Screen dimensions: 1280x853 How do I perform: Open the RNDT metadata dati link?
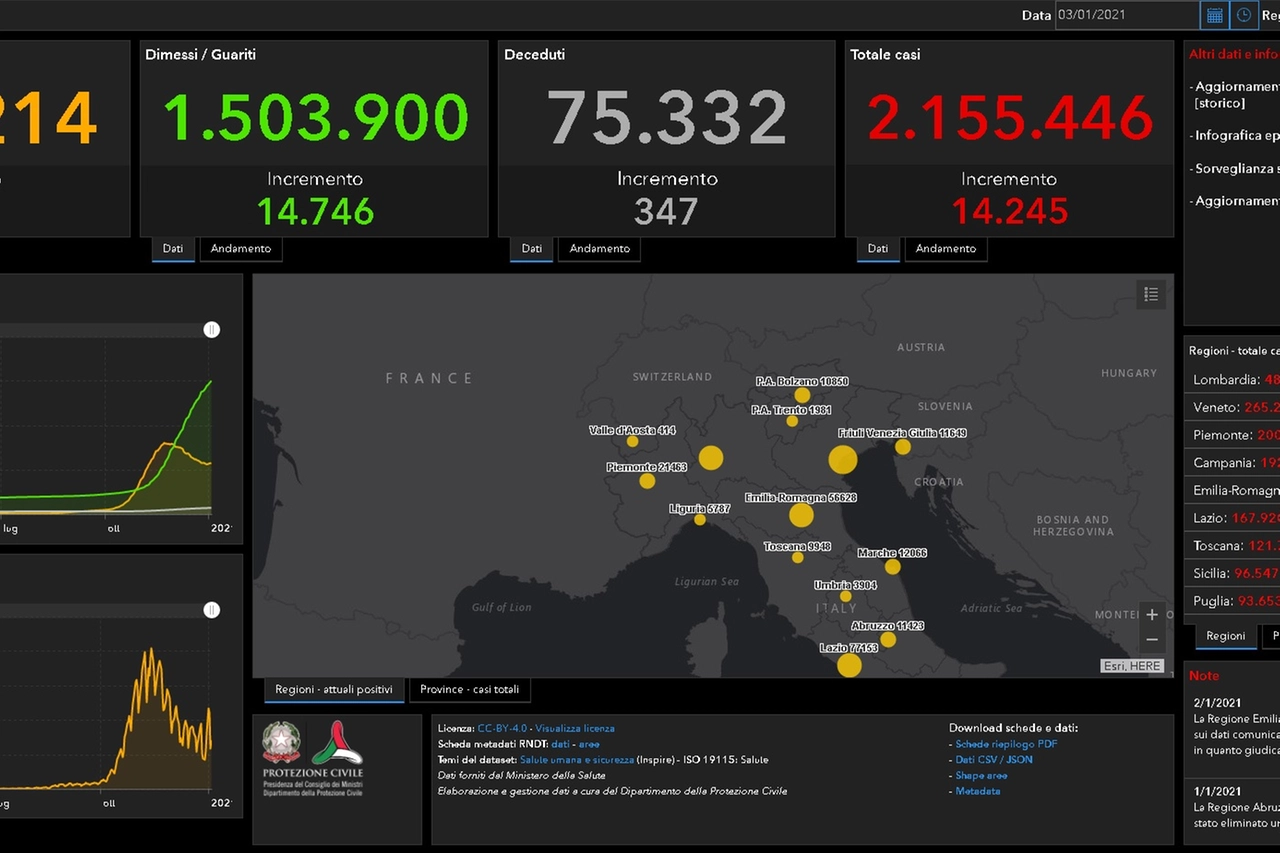[x=560, y=745]
